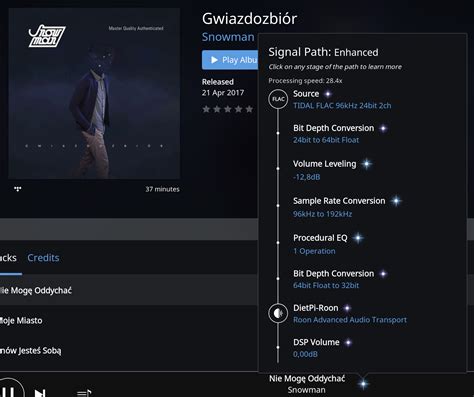Open the Snowman artist link
This screenshot has height=397, width=474.
[228, 37]
